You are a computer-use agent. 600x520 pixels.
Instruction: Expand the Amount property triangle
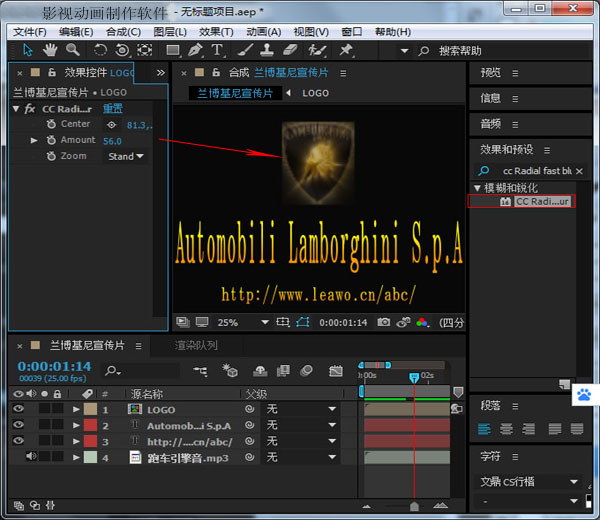pyautogui.click(x=34, y=140)
